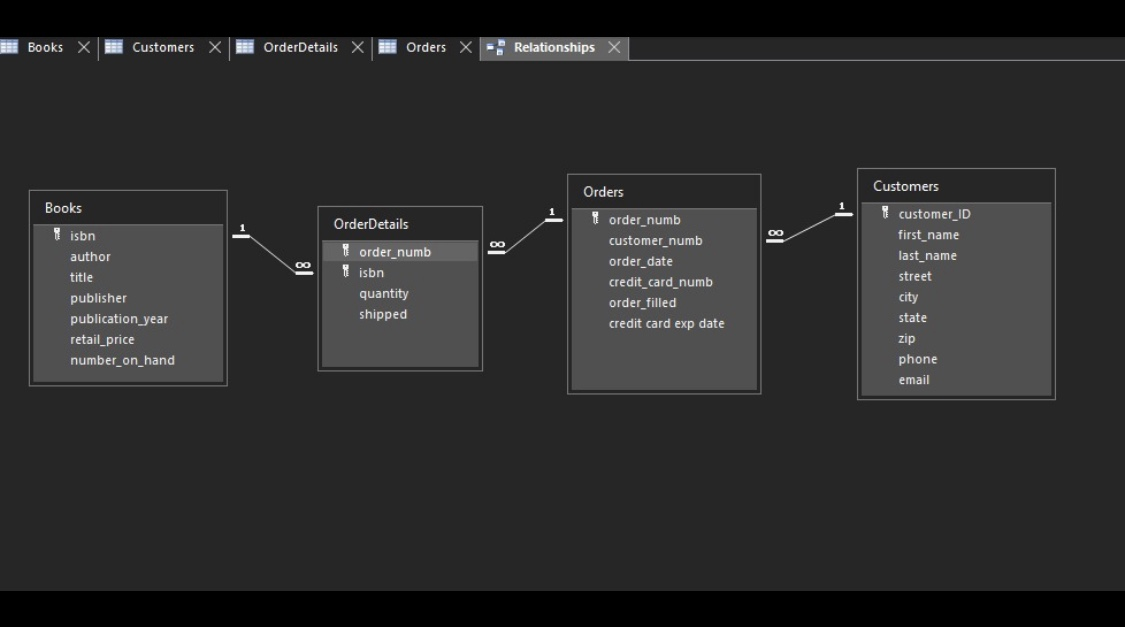Click the Books table title bar

[x=128, y=208]
